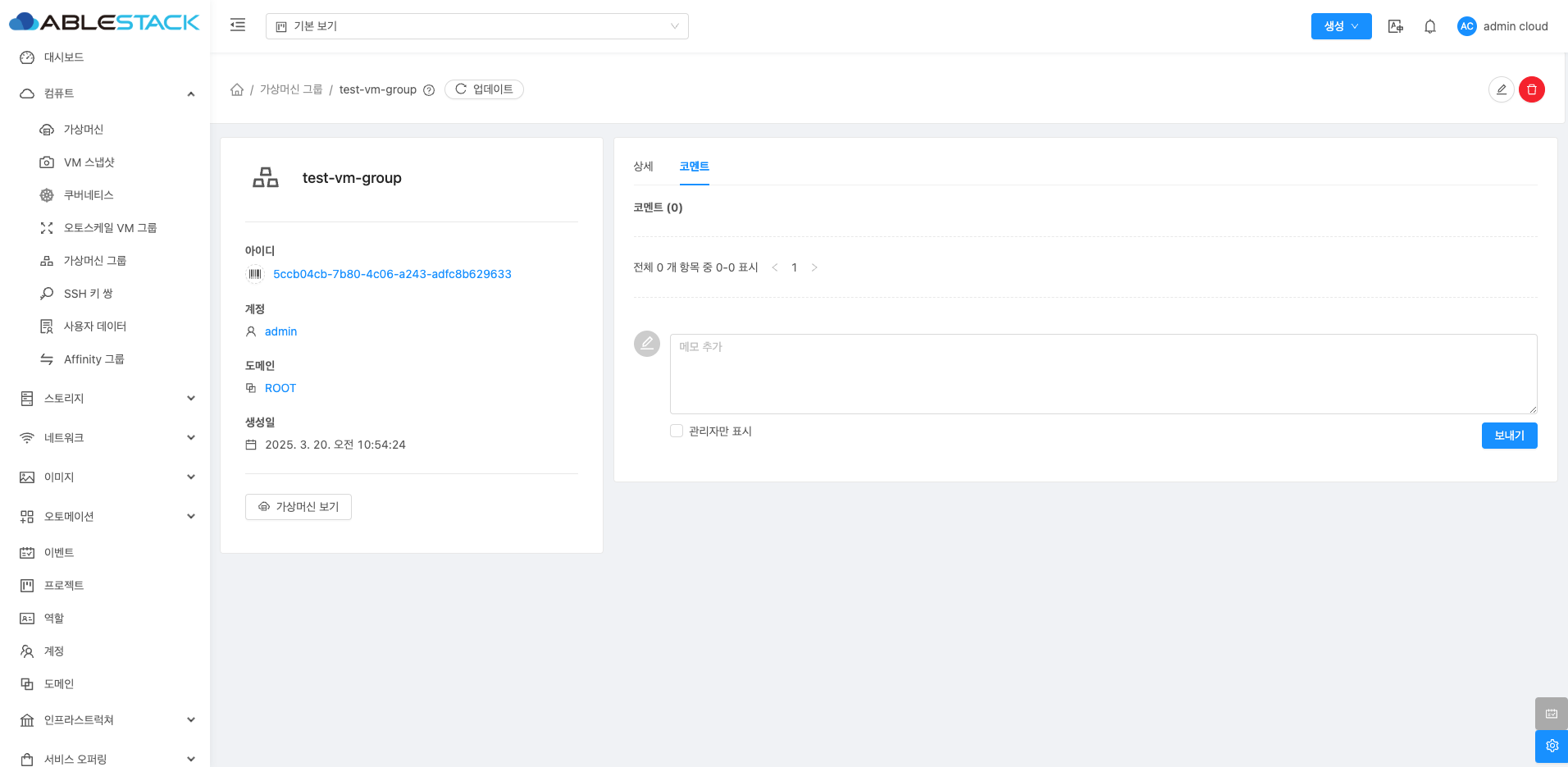Expand the 서비스 오퍼링 sidebar section

(105, 760)
